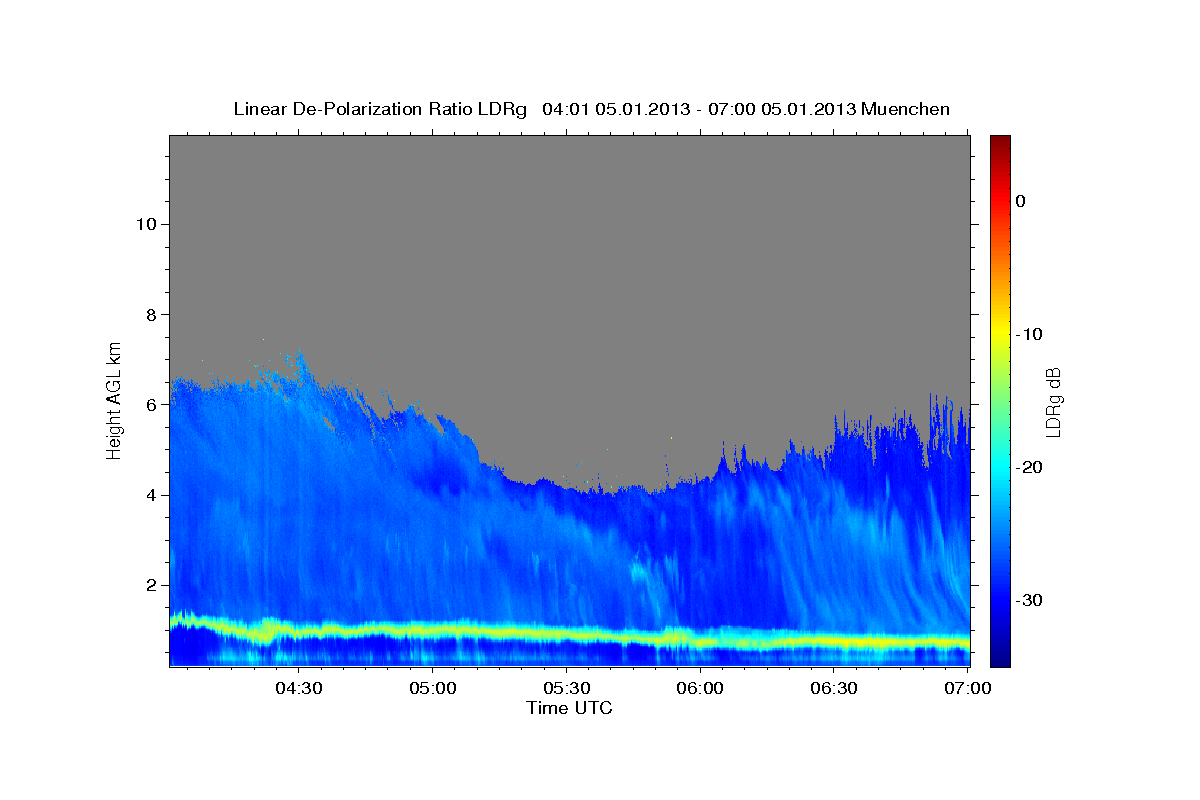Click the 07:00 time tick label

point(968,689)
